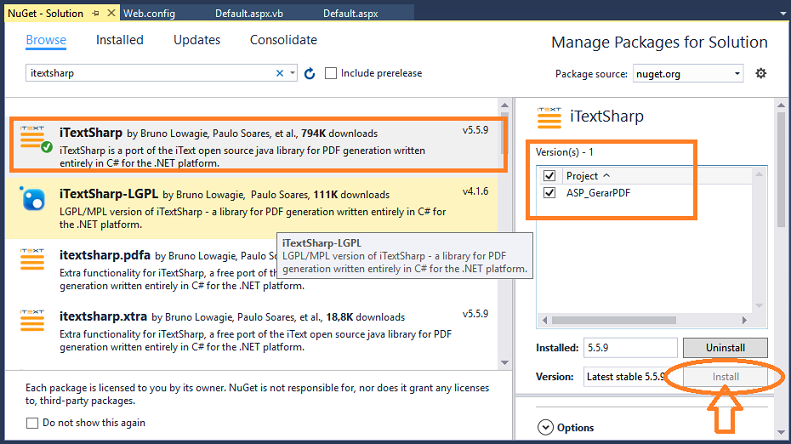
Task: Click the v4.1.6 version label
Action: click(475, 191)
